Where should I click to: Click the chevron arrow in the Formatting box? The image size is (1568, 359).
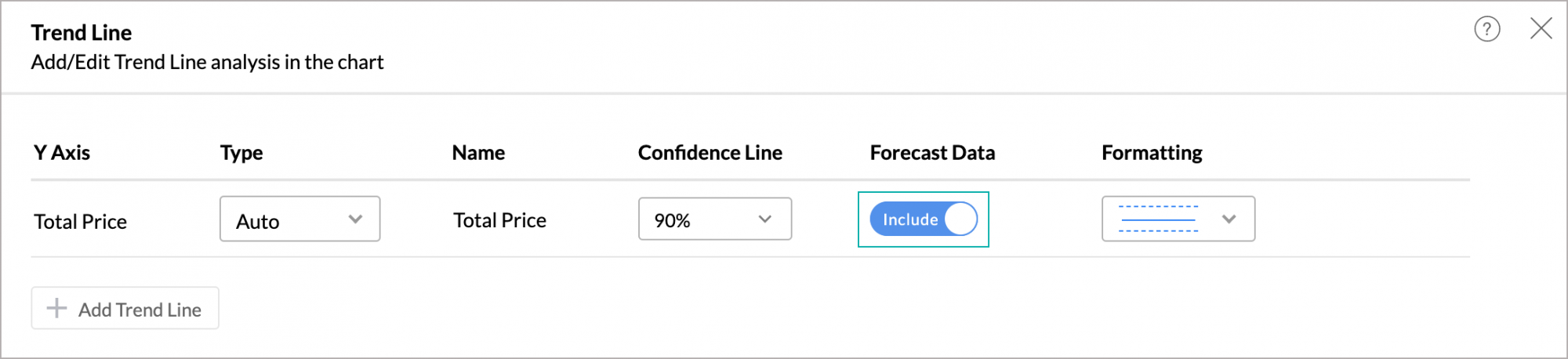tap(1229, 219)
